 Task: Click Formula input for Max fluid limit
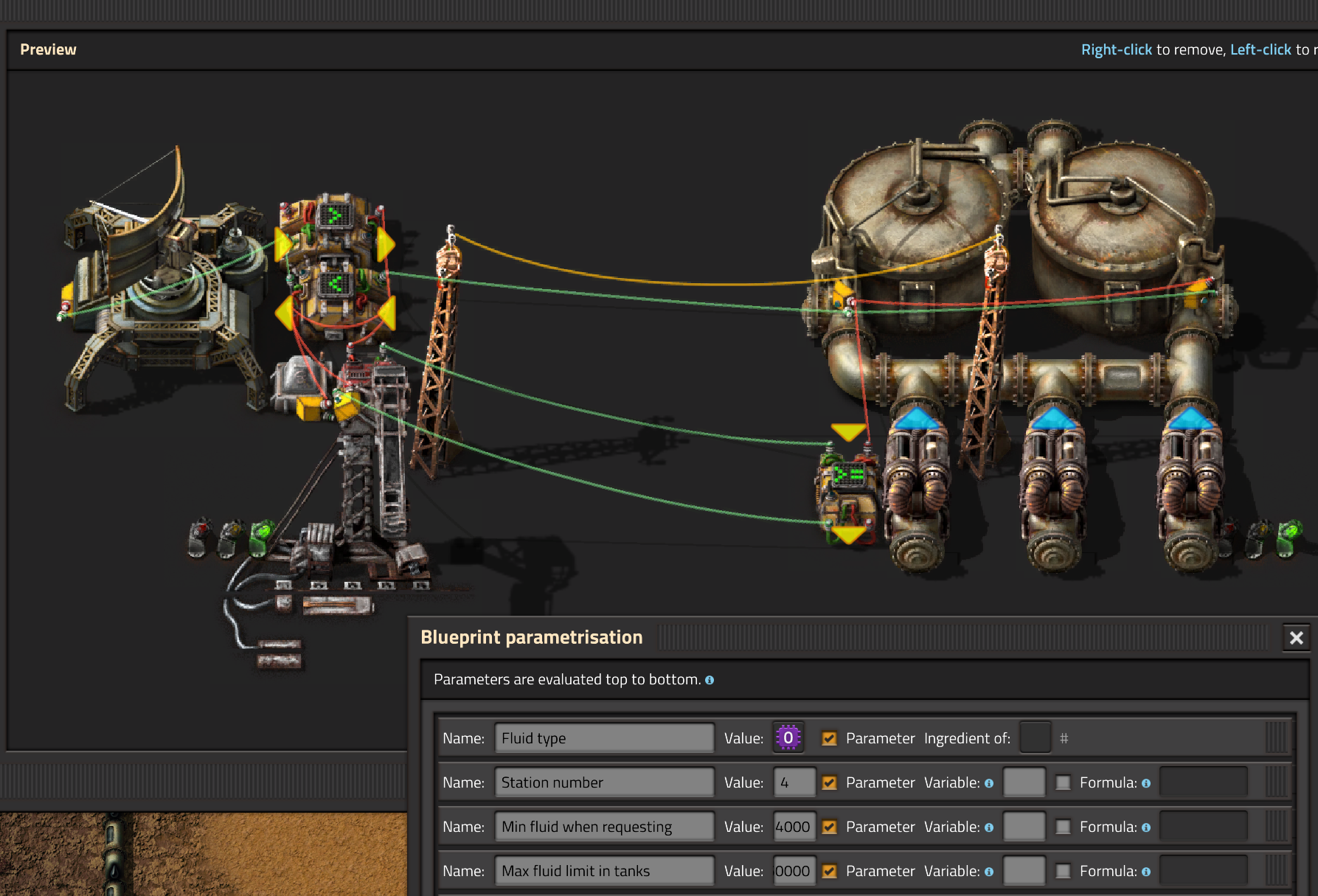[1204, 870]
